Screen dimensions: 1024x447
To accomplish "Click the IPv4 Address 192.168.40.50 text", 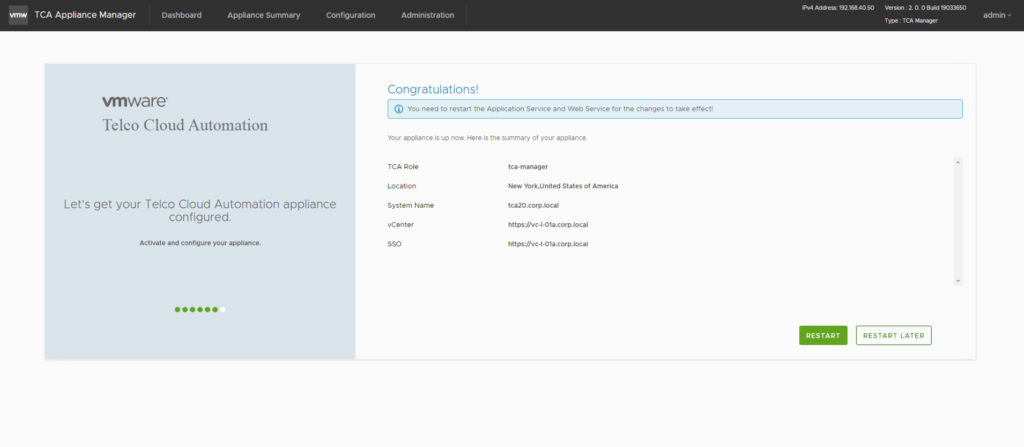I will pyautogui.click(x=838, y=8).
